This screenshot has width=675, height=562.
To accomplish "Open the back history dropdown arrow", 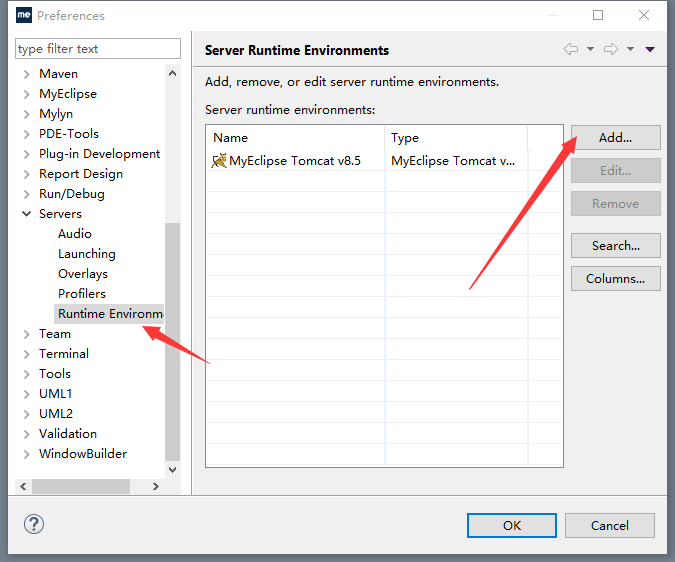I will (591, 49).
